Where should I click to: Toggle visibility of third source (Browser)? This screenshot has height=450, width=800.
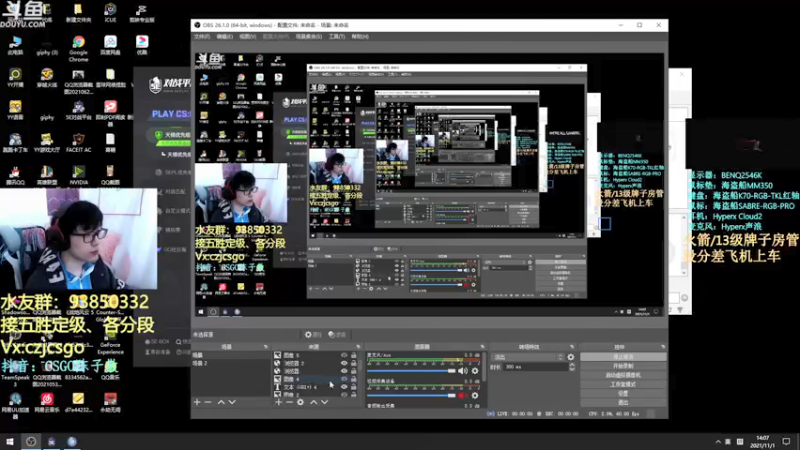coord(344,371)
